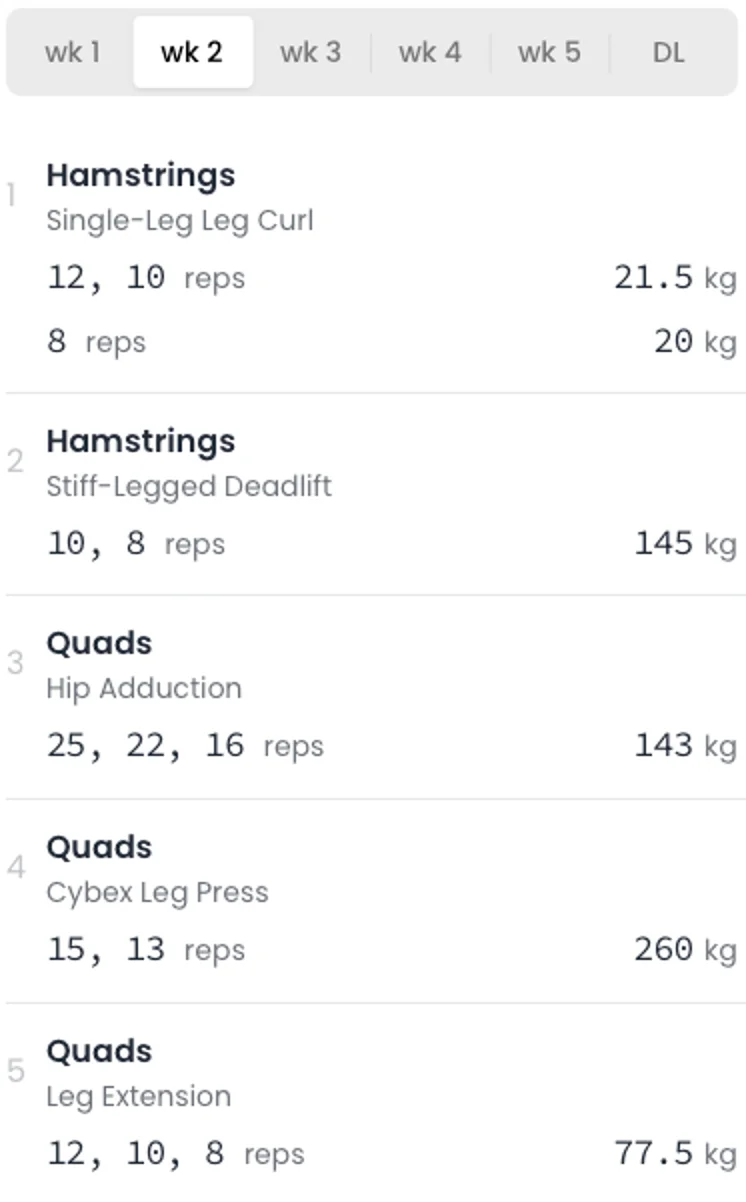The width and height of the screenshot is (746, 1202).
Task: Go to the wk 4 tab
Action: tap(430, 52)
